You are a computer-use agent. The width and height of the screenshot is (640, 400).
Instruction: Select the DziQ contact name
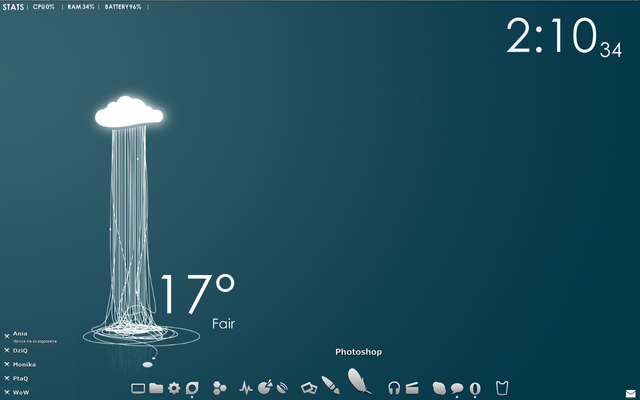coord(20,350)
